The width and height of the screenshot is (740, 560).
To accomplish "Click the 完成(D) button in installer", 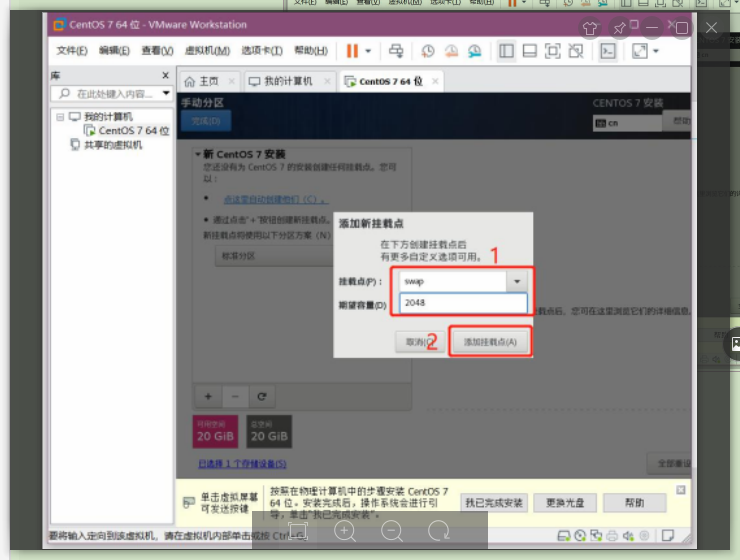I will pos(206,121).
